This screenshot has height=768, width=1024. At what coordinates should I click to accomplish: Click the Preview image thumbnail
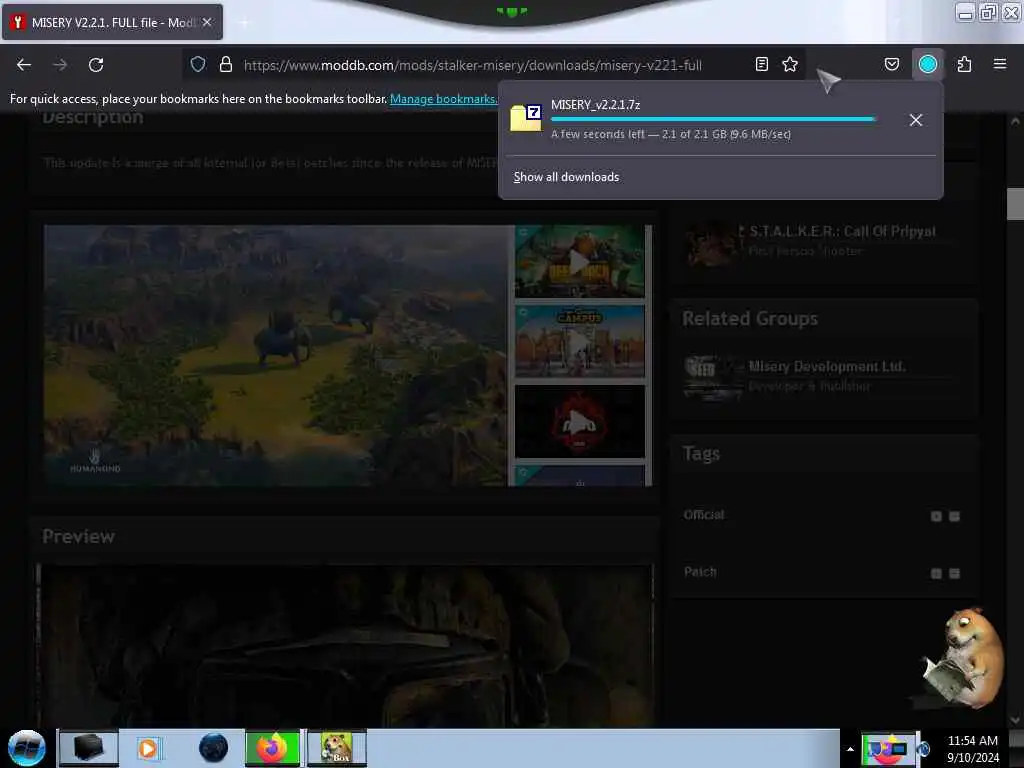tap(345, 647)
